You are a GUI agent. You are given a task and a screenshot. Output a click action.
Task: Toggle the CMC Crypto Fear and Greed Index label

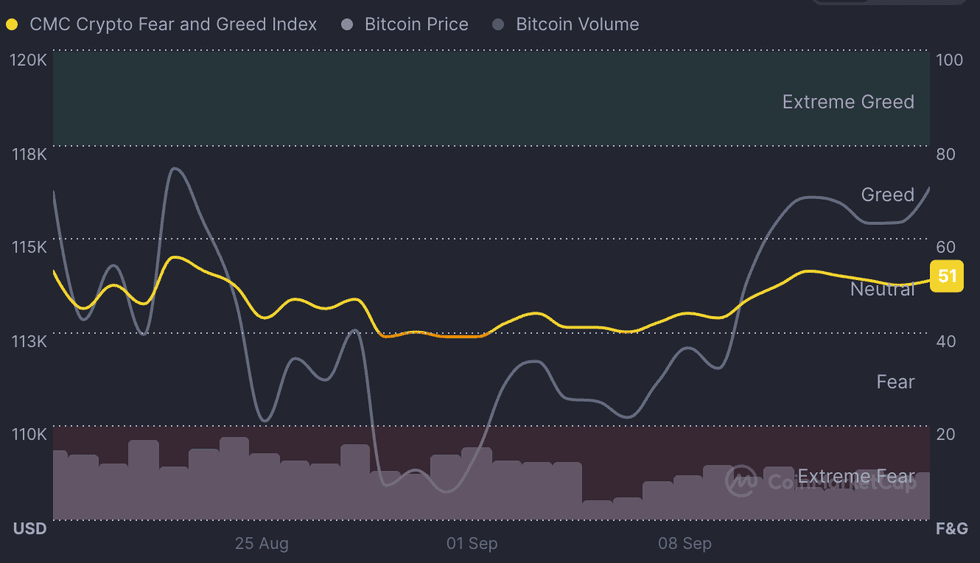pyautogui.click(x=173, y=24)
